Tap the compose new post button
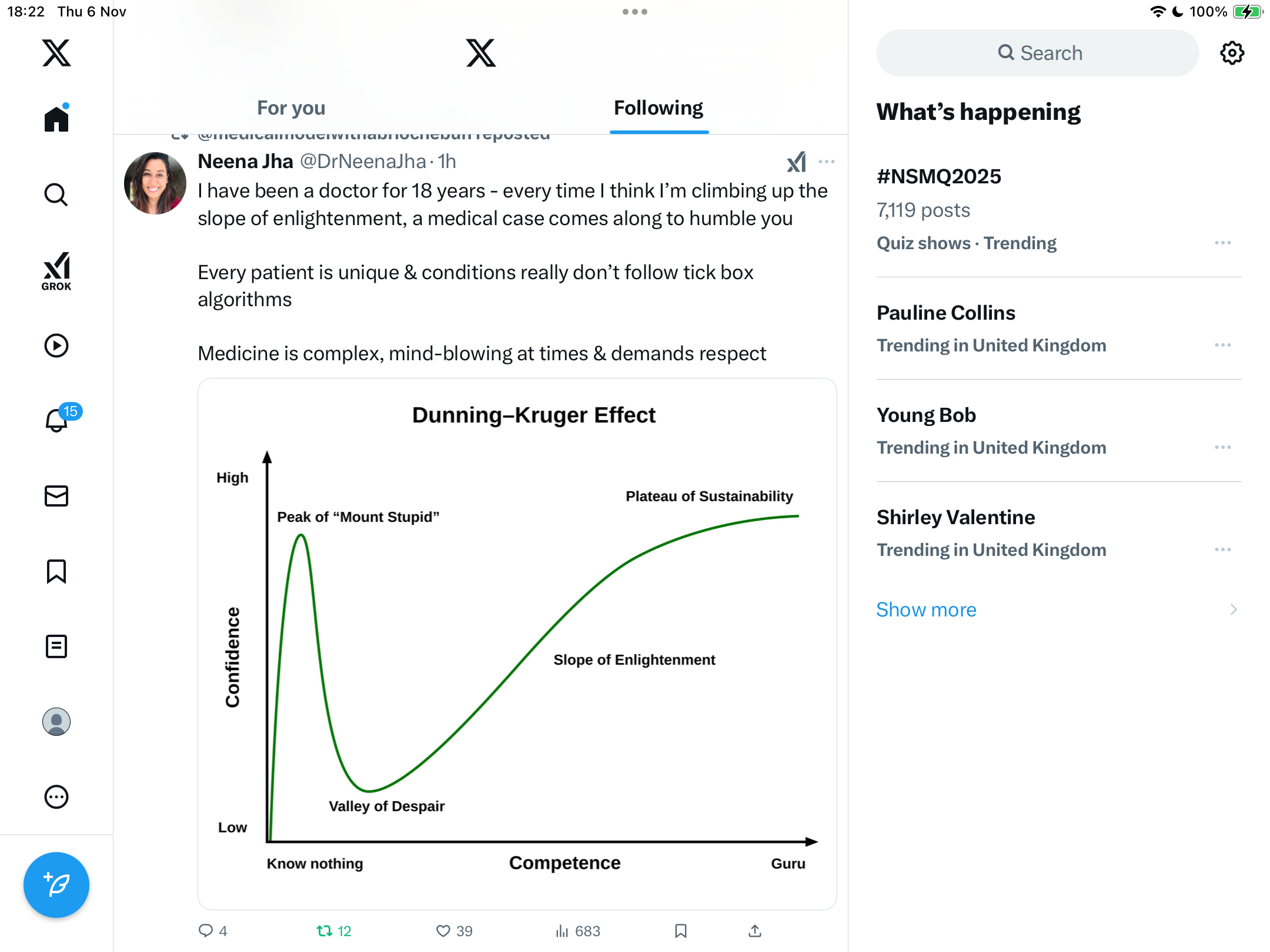This screenshot has height=952, width=1270. pos(56,884)
